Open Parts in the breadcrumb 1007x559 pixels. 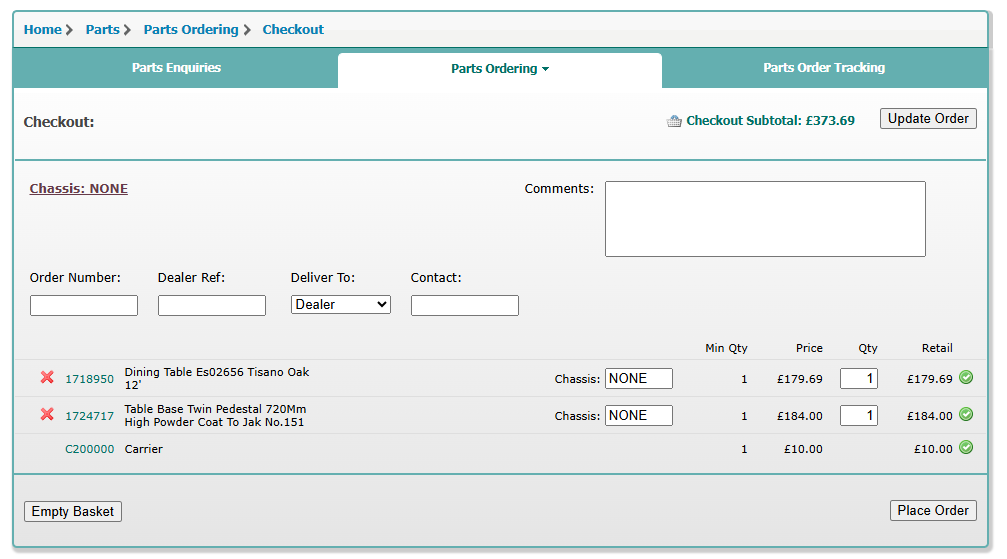pyautogui.click(x=103, y=30)
